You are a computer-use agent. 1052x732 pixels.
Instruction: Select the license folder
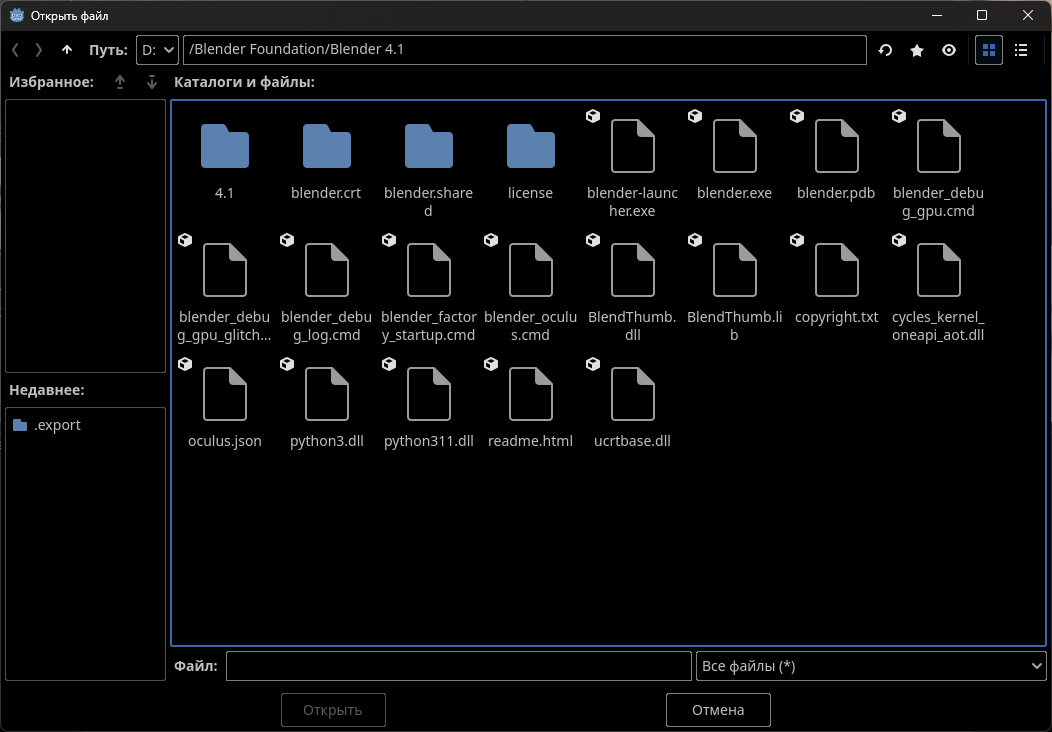[x=531, y=163]
